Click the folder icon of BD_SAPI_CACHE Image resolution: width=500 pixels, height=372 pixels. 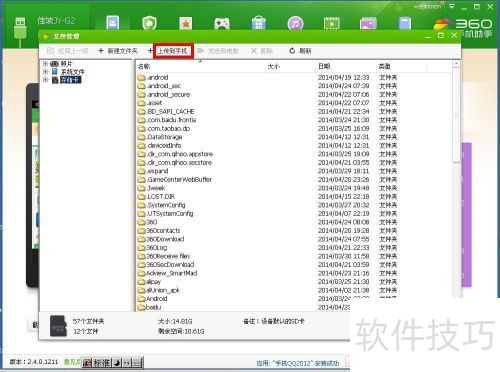coord(142,111)
